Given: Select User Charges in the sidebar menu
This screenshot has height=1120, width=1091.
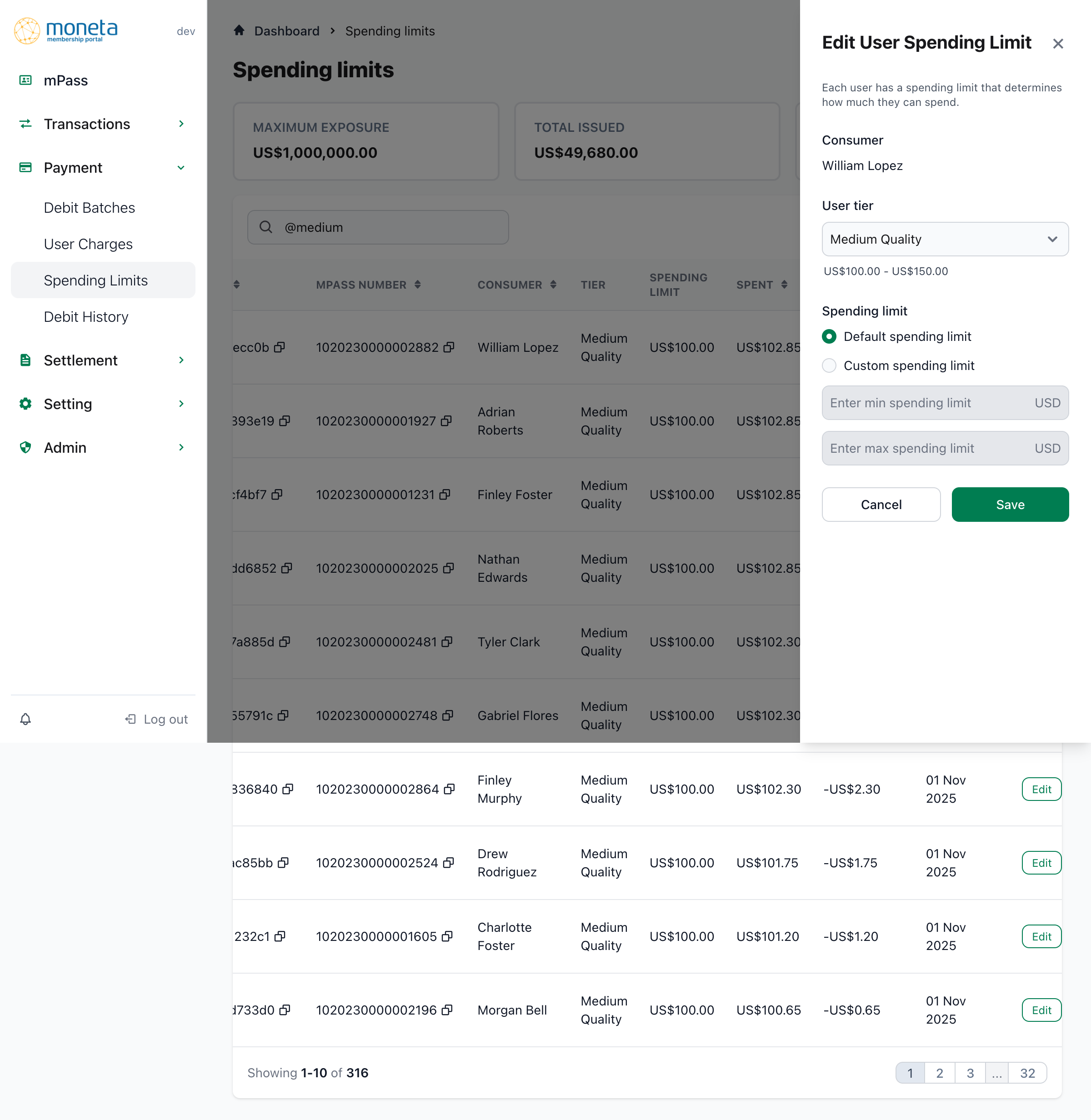Looking at the screenshot, I should 88,244.
